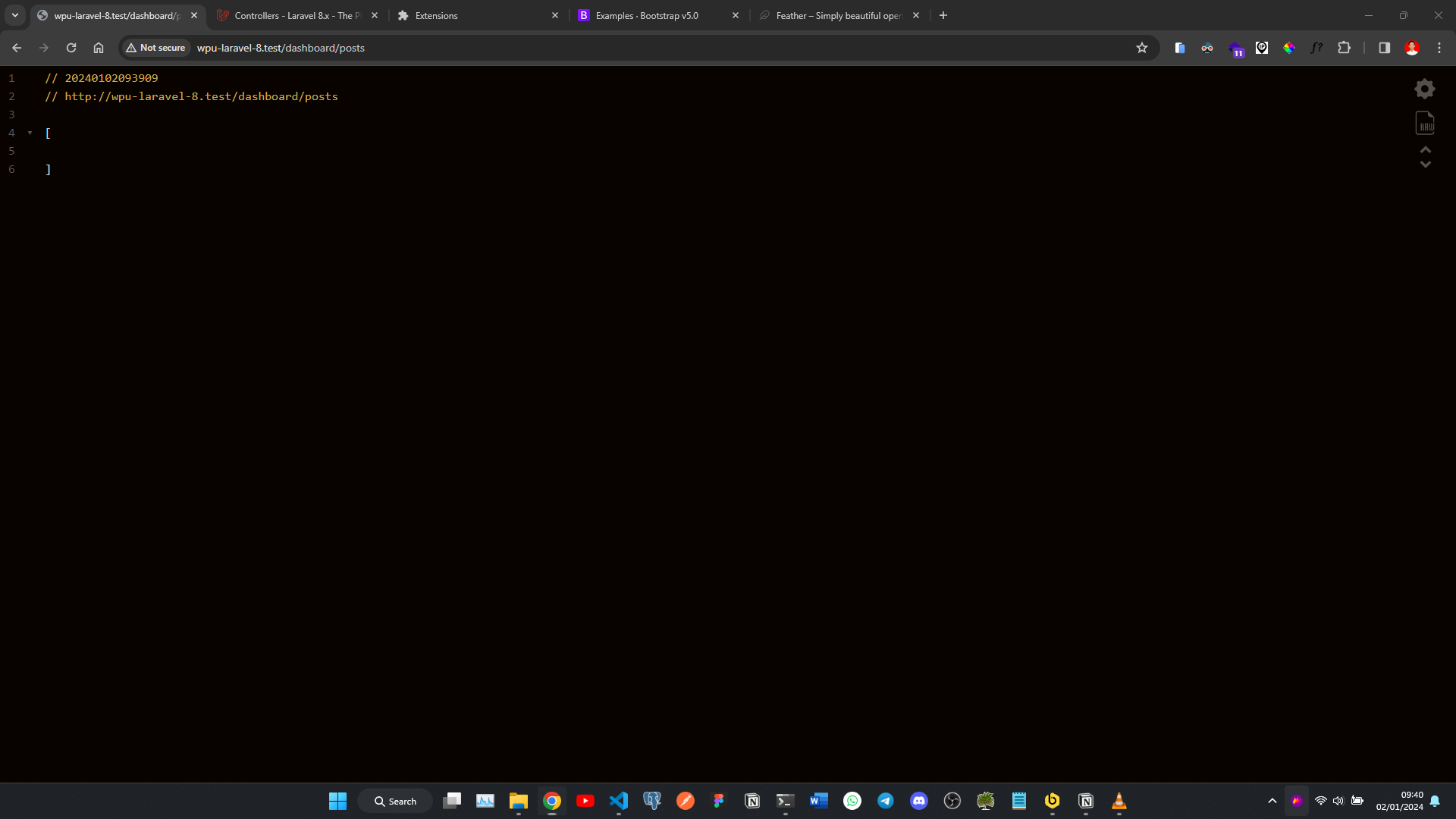Switch to the Examples - Bootstrap v5.0 tab
Screen dimensions: 1456x819
click(648, 15)
